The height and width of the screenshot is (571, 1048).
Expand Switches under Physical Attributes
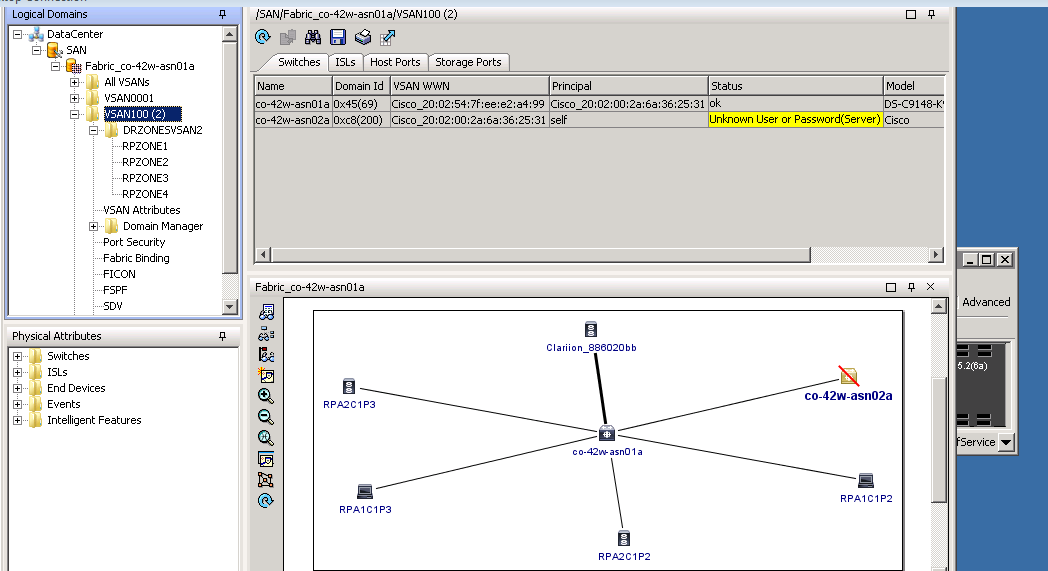pos(18,356)
